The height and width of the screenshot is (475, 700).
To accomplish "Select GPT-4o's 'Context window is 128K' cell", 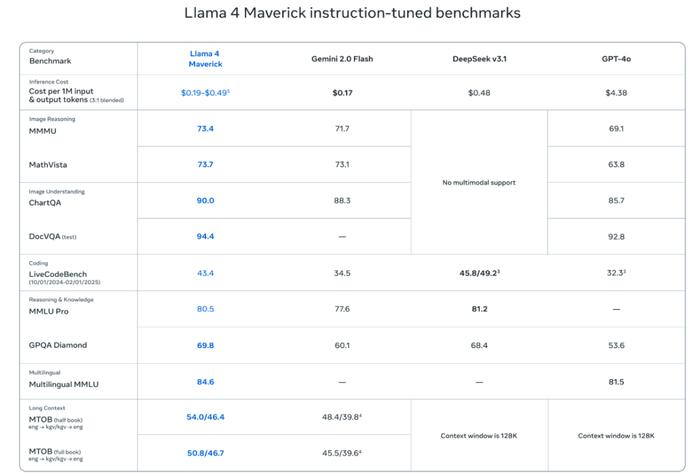I will click(616, 436).
